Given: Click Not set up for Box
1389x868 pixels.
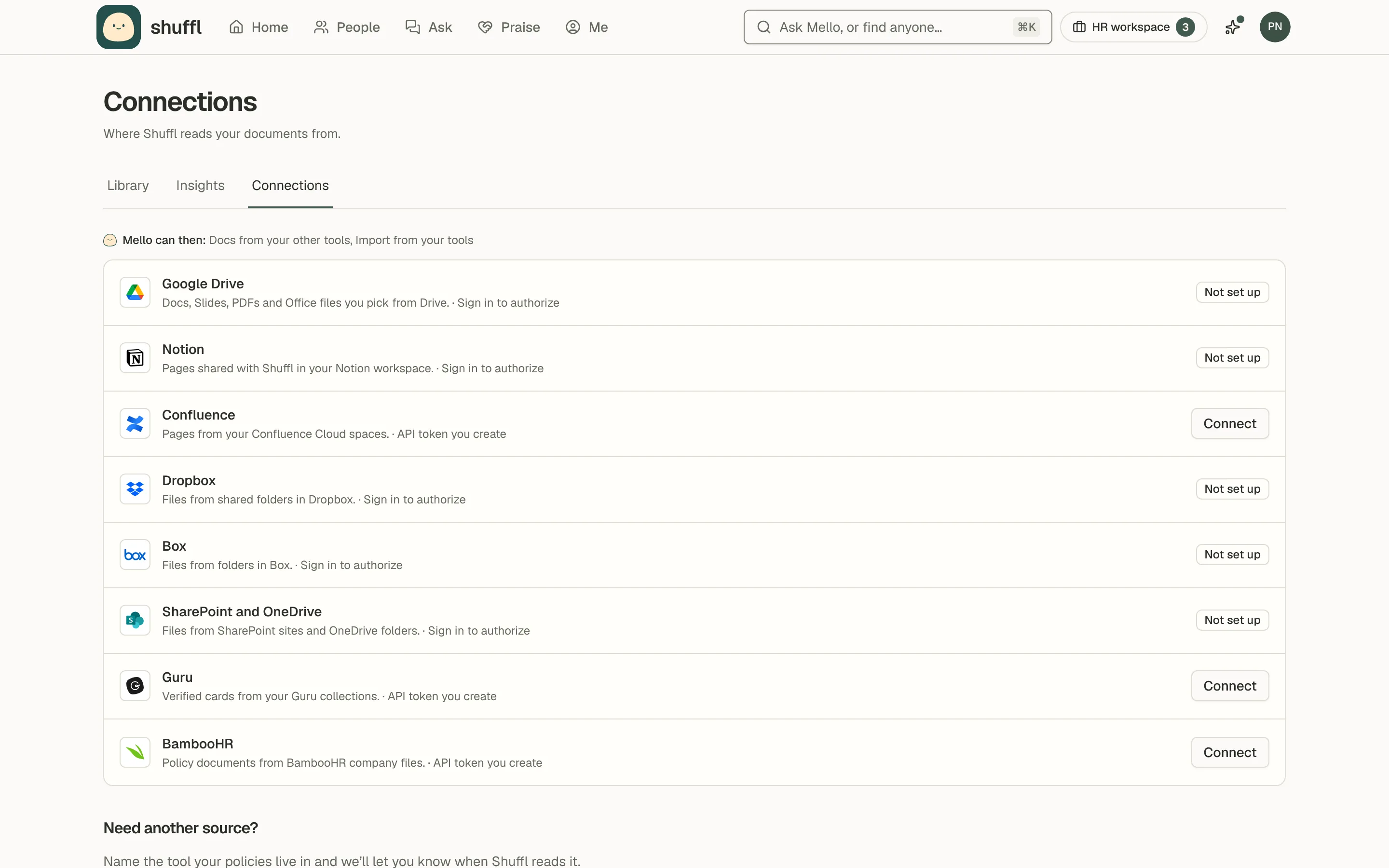Looking at the screenshot, I should tap(1232, 555).
